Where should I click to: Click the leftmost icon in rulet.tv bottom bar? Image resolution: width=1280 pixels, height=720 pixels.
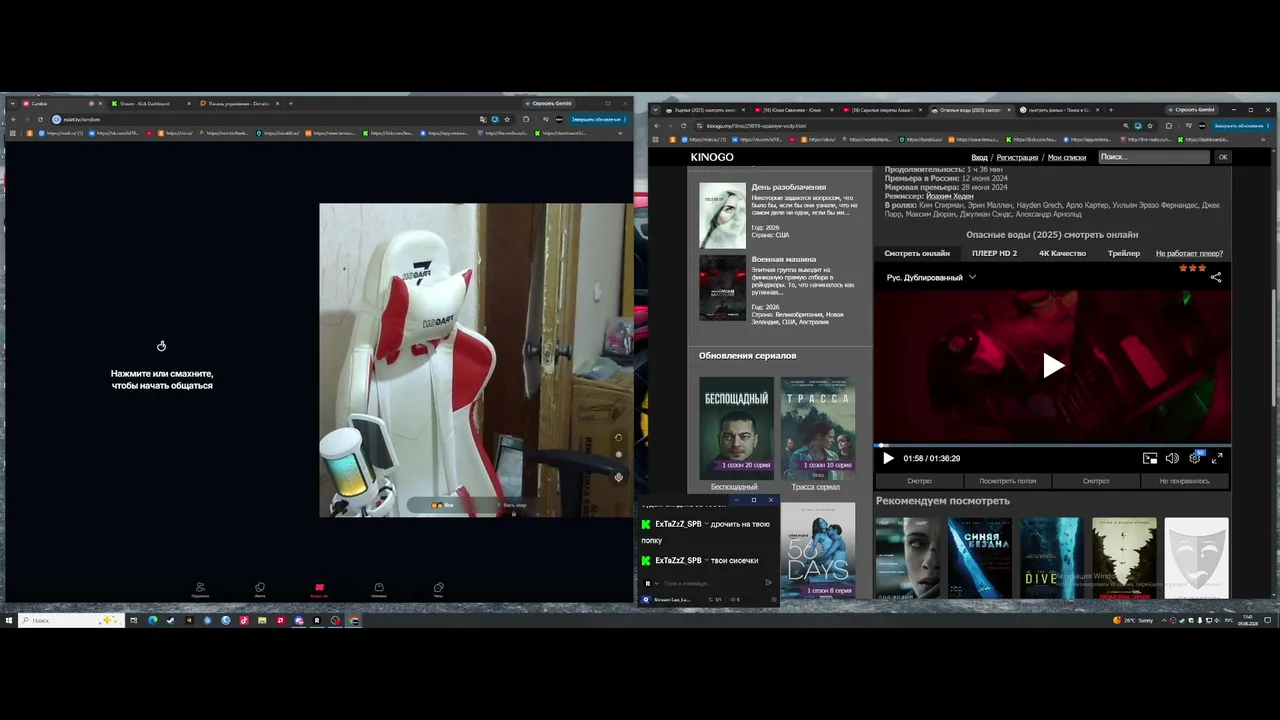pyautogui.click(x=200, y=589)
